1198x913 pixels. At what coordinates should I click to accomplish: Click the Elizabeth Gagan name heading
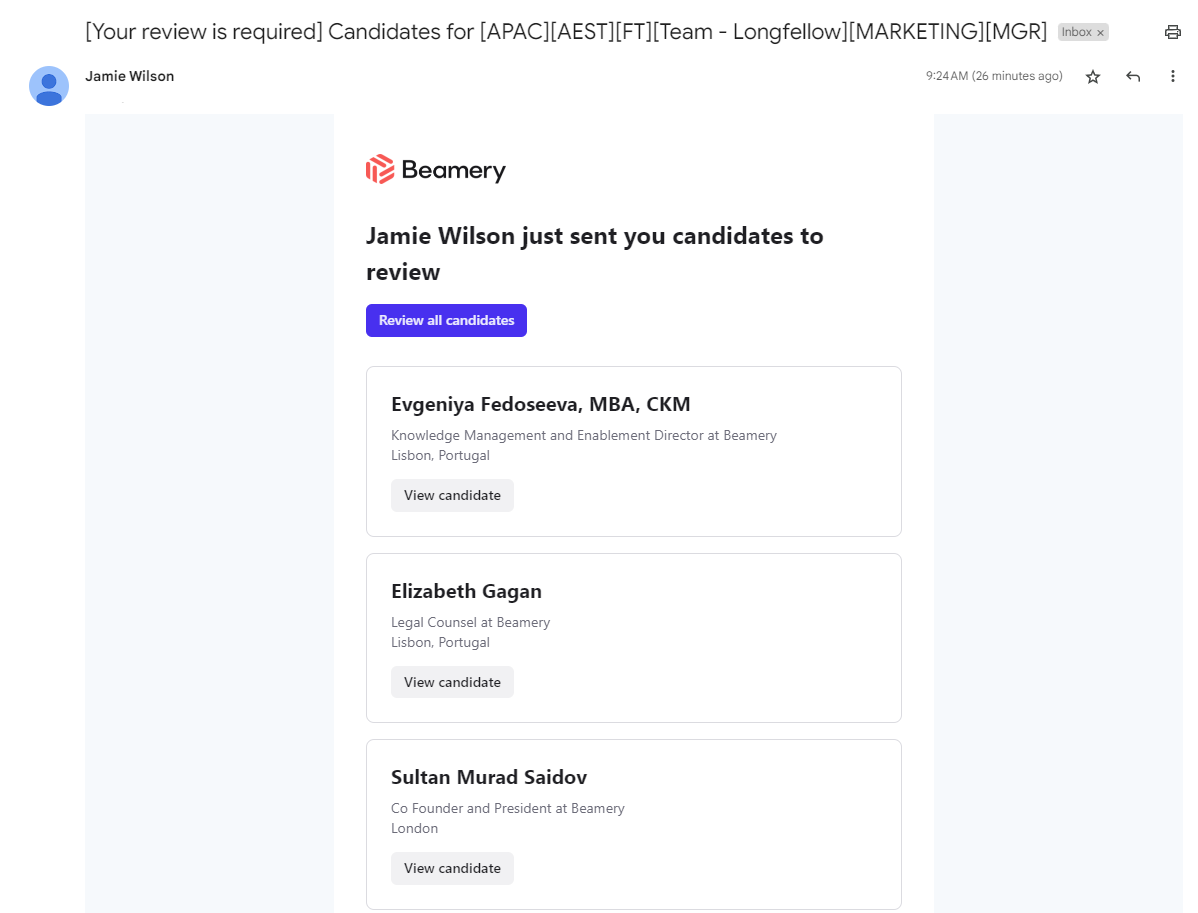[466, 591]
